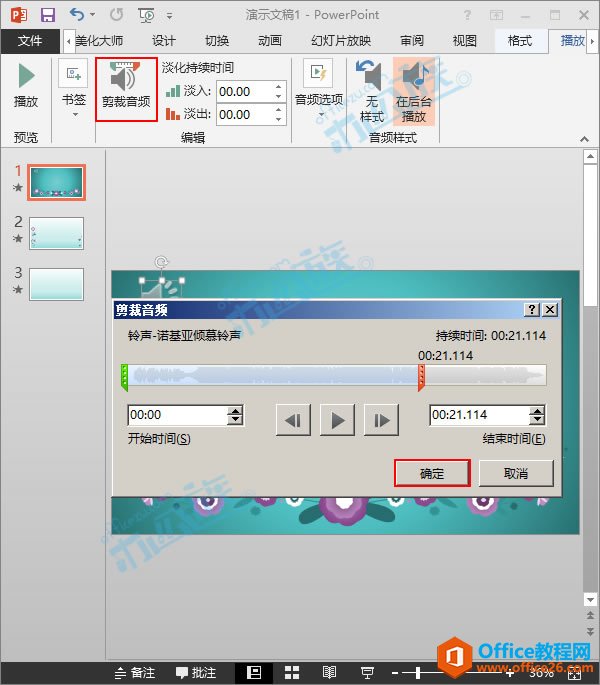Open the Undo history dropdown arrow

pyautogui.click(x=93, y=15)
